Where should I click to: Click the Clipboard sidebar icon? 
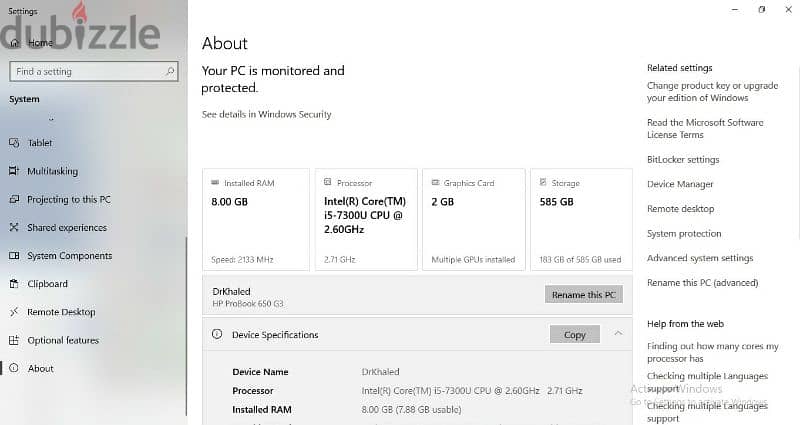[x=14, y=284]
